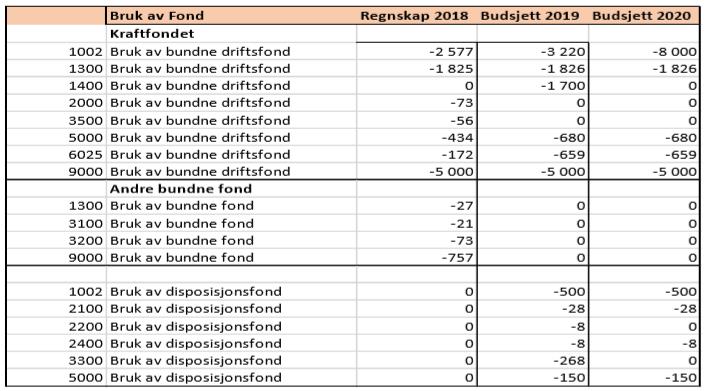Click account code 3500 in first column
Viewport: 714px width, 391px height.
point(56,121)
